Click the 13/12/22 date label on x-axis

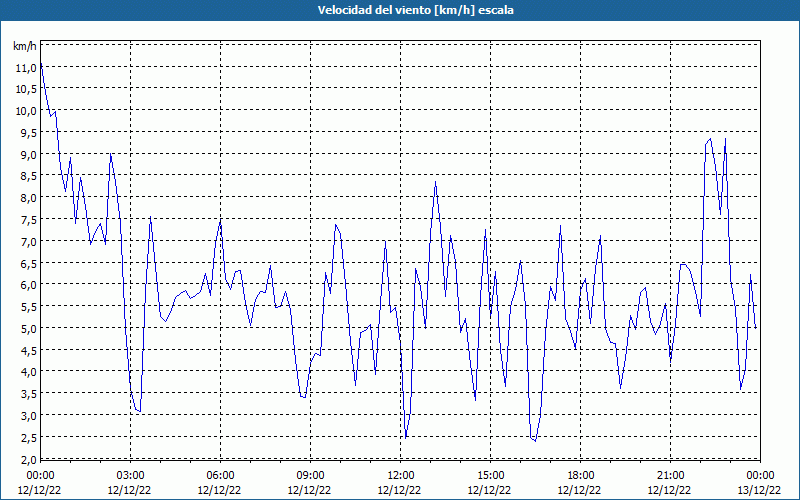[759, 490]
